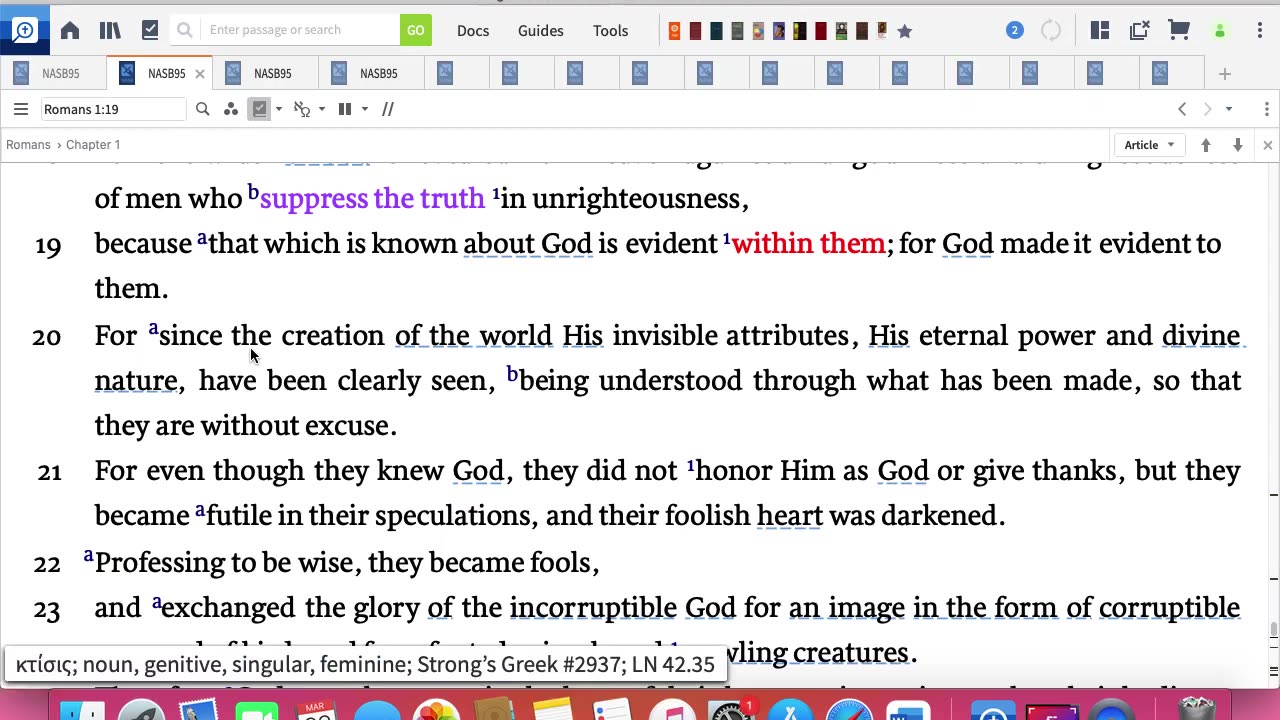1280x720 pixels.
Task: Open footnote a before 'Professing'
Action: (88, 555)
